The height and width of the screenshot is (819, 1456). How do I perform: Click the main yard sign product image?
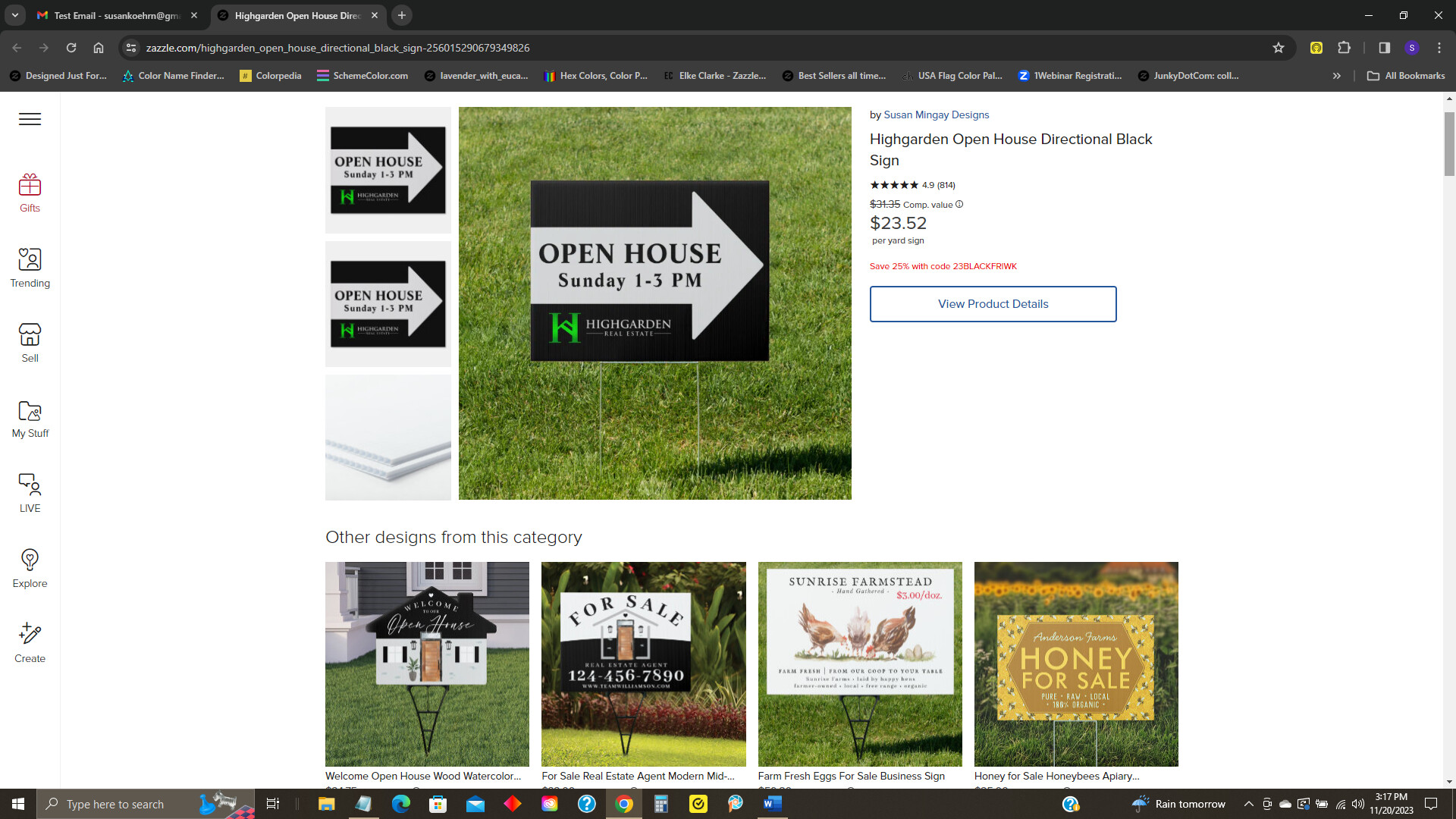point(655,303)
